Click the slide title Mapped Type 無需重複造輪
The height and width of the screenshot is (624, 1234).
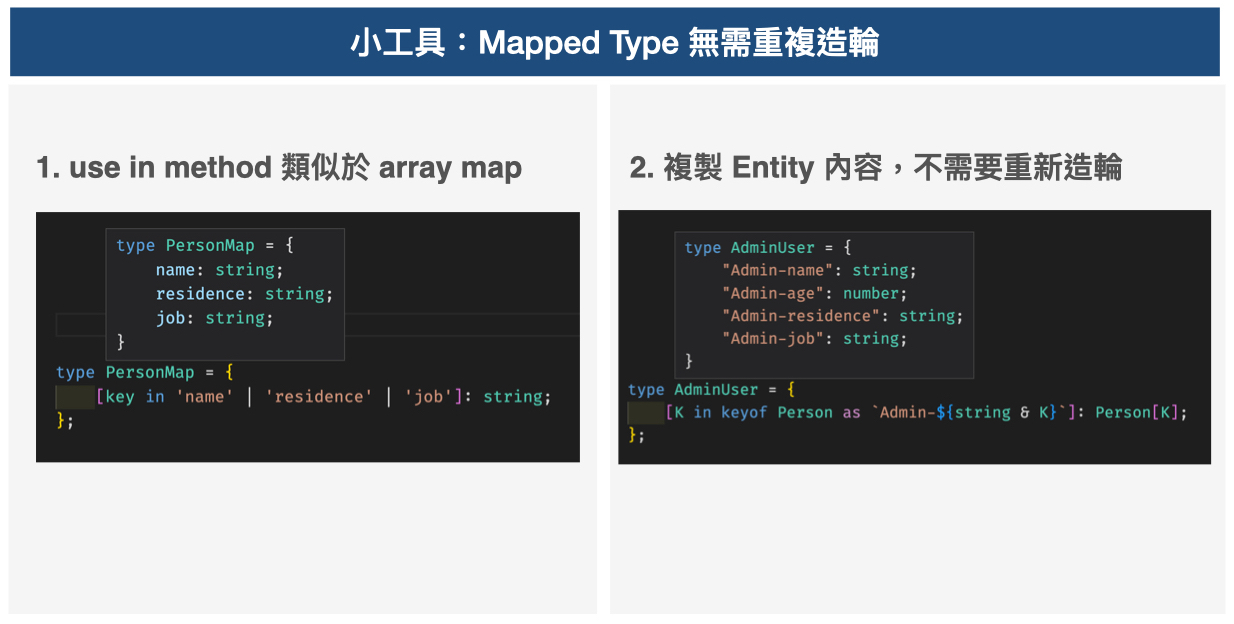click(617, 42)
